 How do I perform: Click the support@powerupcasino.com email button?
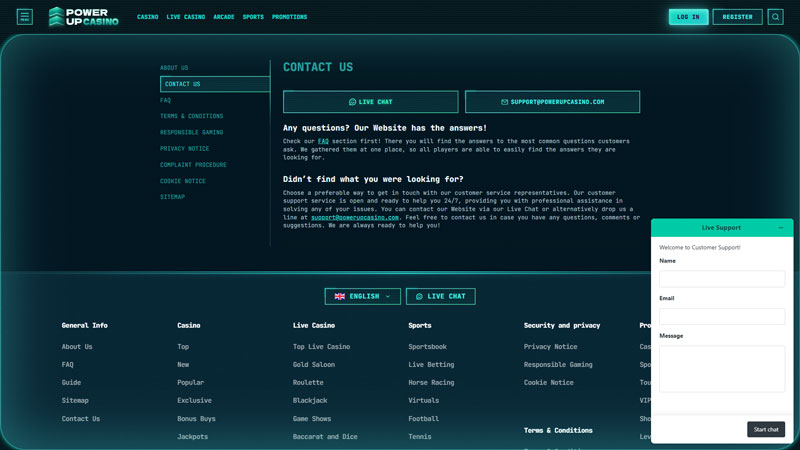[553, 102]
